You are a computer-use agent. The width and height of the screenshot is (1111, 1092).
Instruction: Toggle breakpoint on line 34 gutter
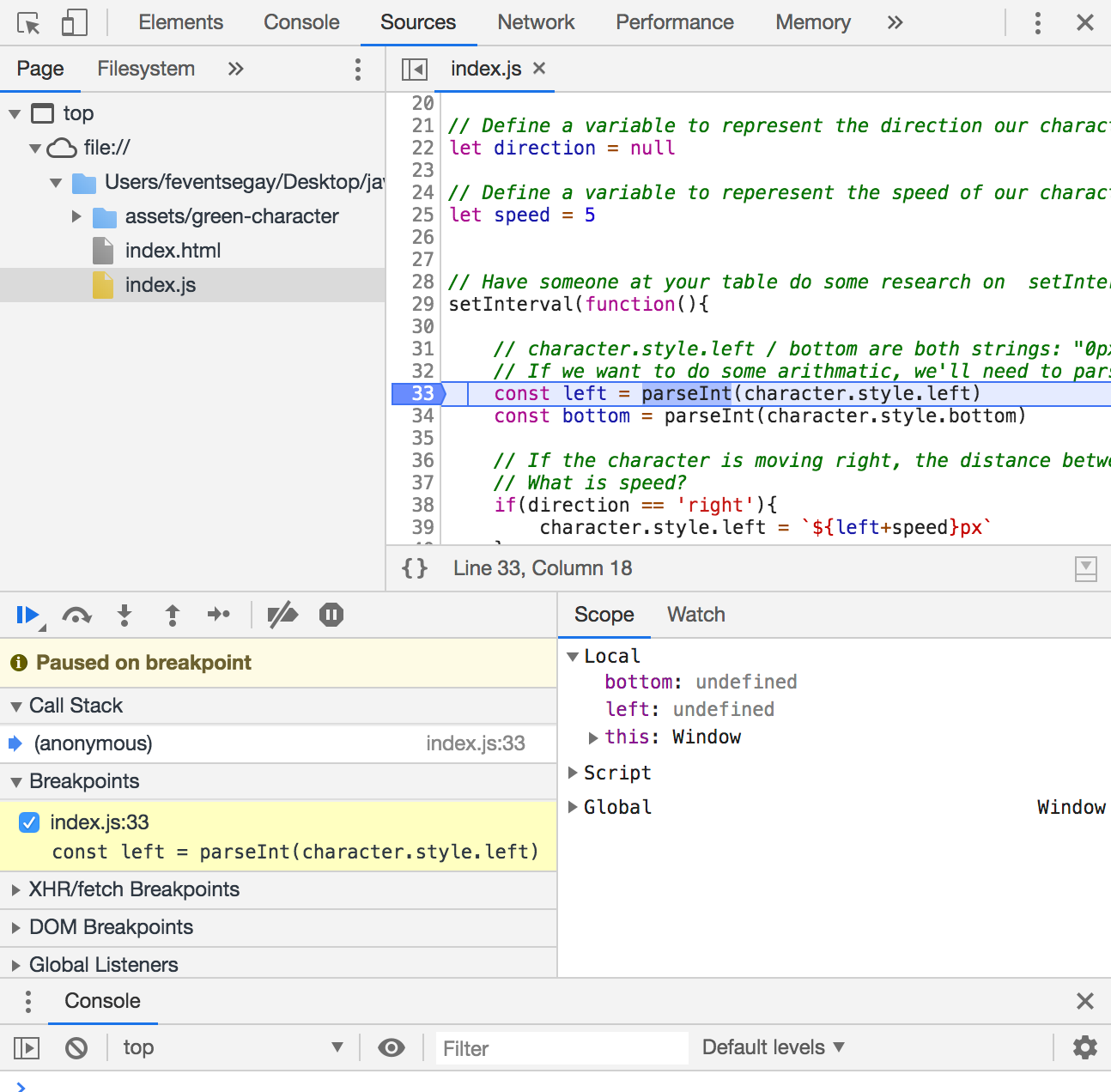point(422,416)
